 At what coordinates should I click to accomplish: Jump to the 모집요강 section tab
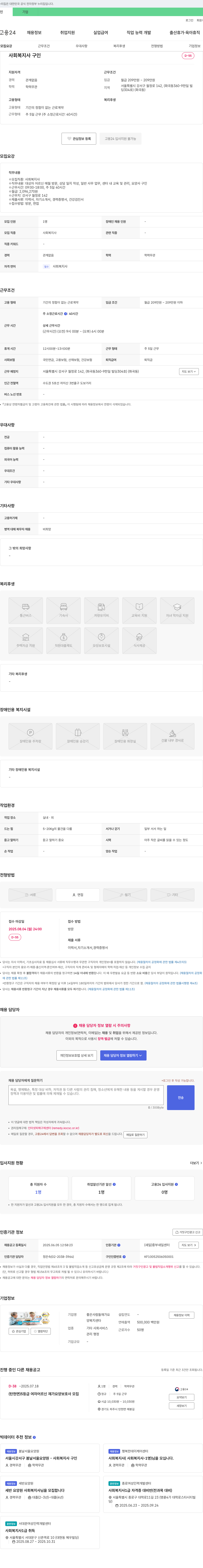click(6, 46)
